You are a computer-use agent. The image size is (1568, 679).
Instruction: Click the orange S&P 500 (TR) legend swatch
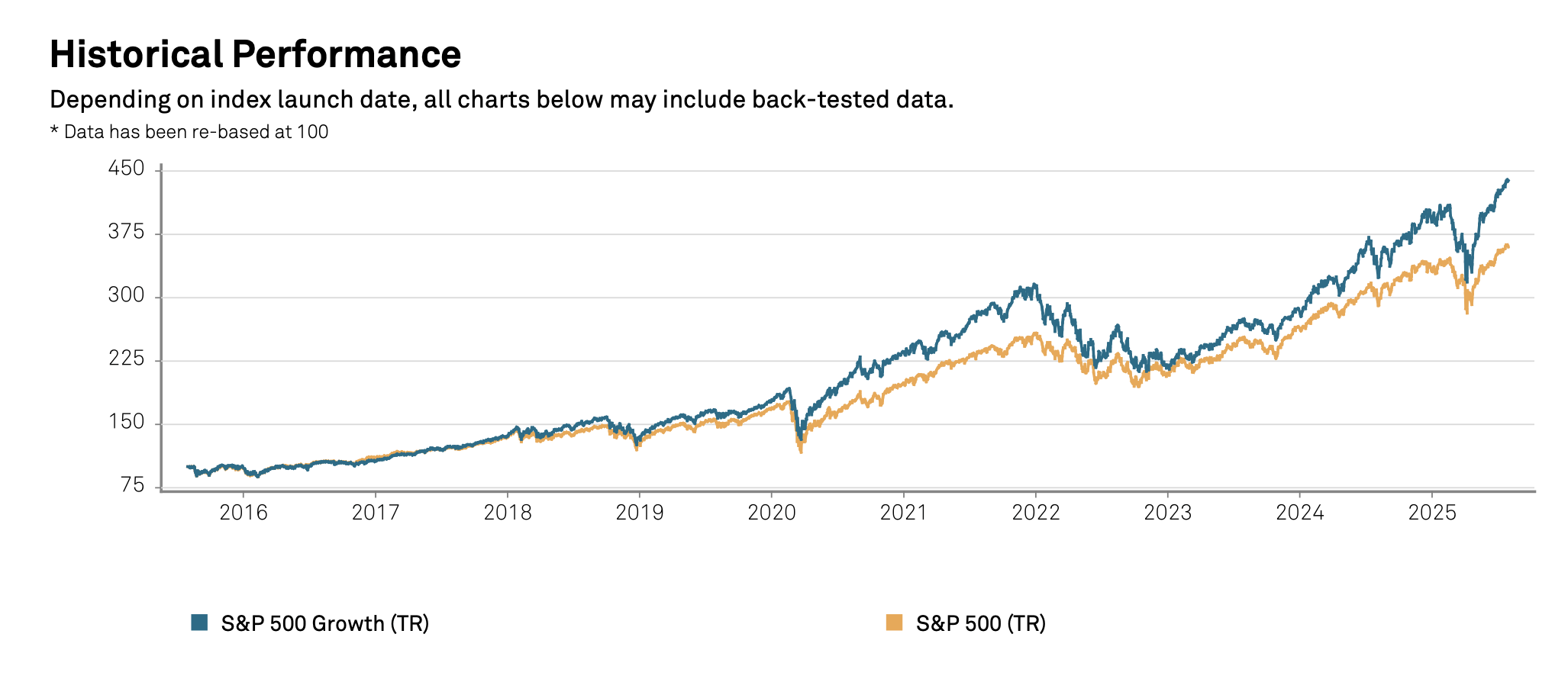tap(894, 623)
